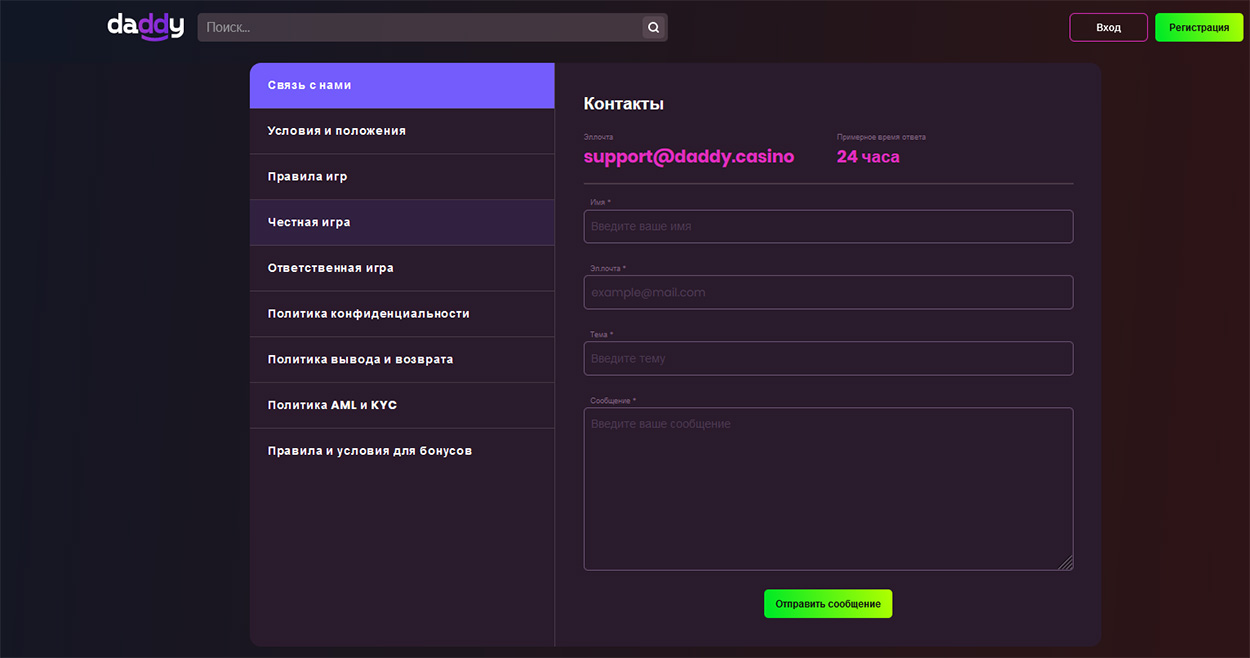Click the search magnifier icon
This screenshot has height=658, width=1250.
(x=653, y=28)
